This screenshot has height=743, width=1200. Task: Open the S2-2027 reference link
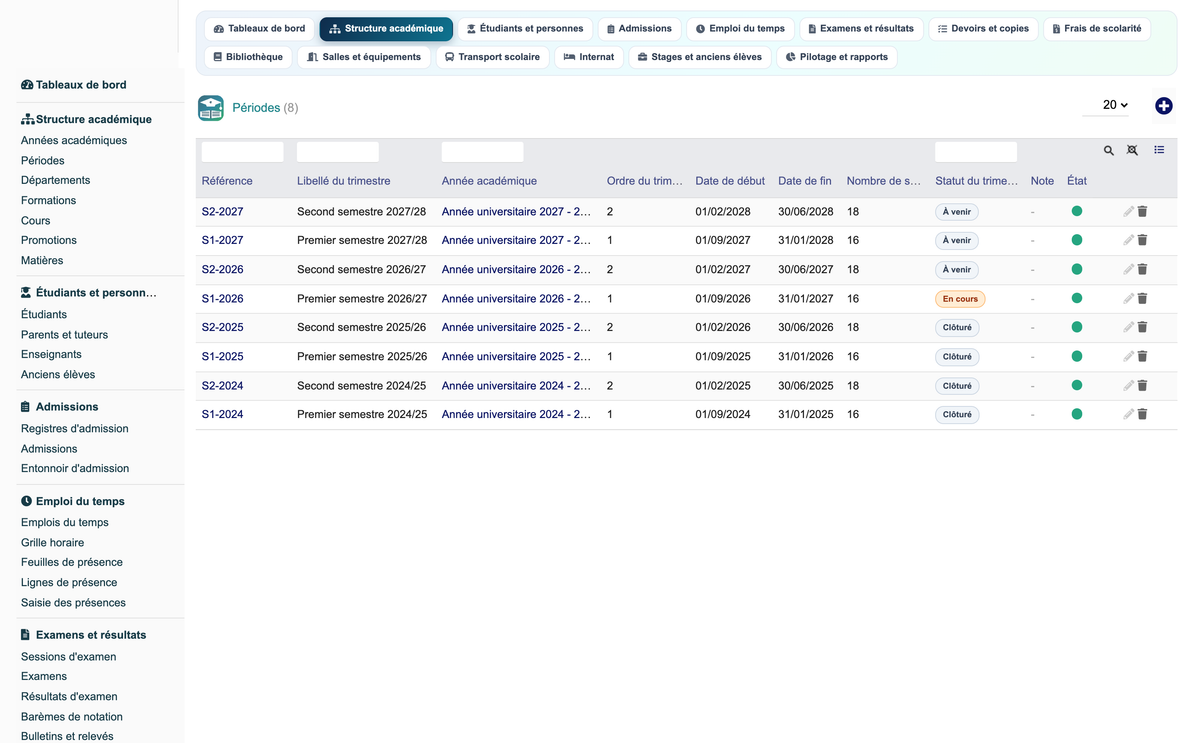tap(222, 212)
